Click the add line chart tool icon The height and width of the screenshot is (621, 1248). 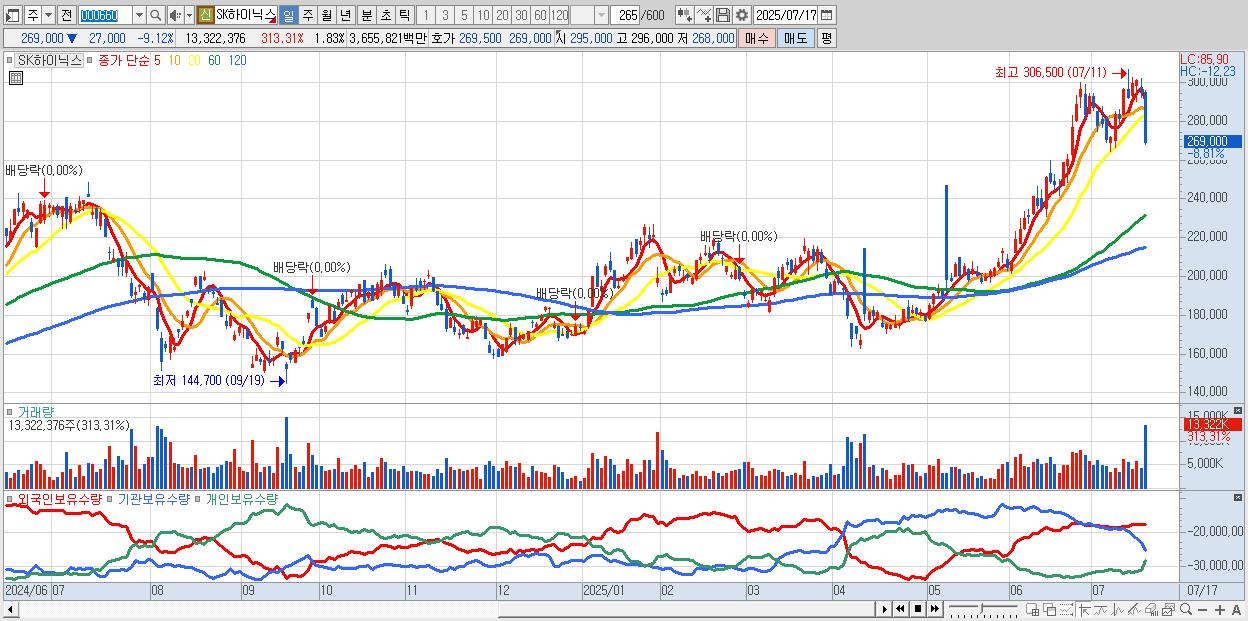tap(705, 15)
